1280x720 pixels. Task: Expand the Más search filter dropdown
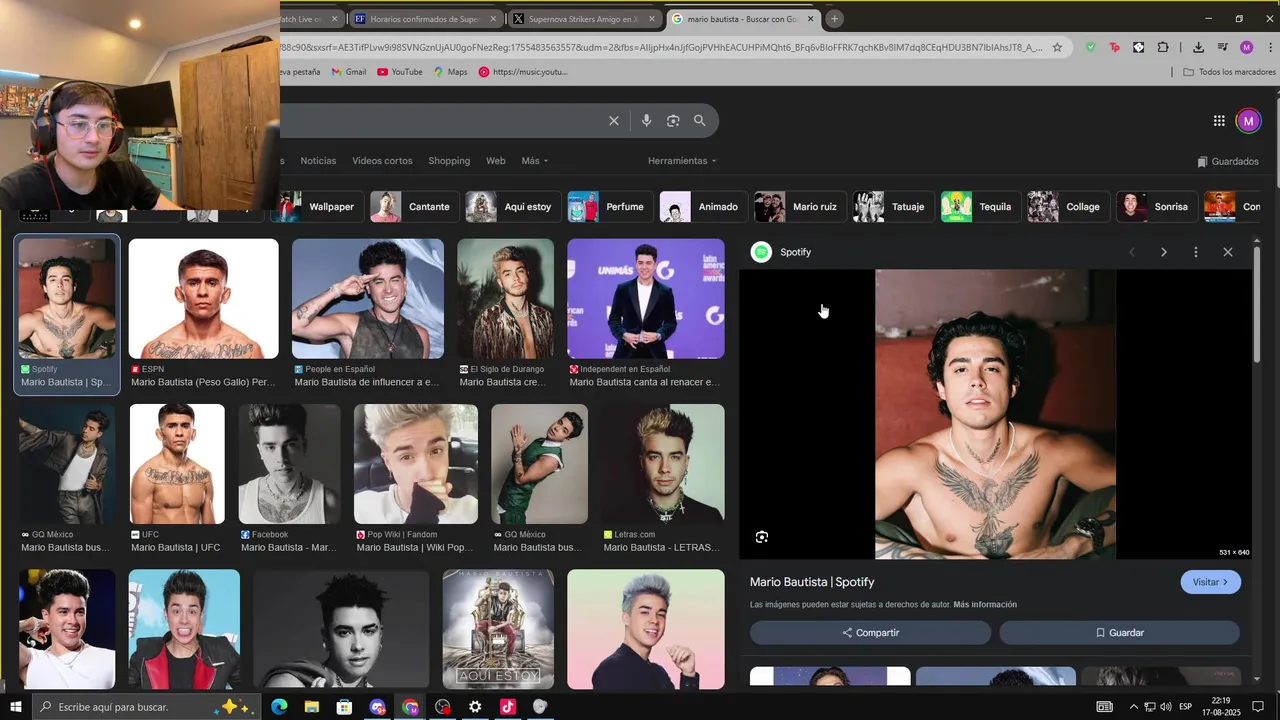coord(535,161)
